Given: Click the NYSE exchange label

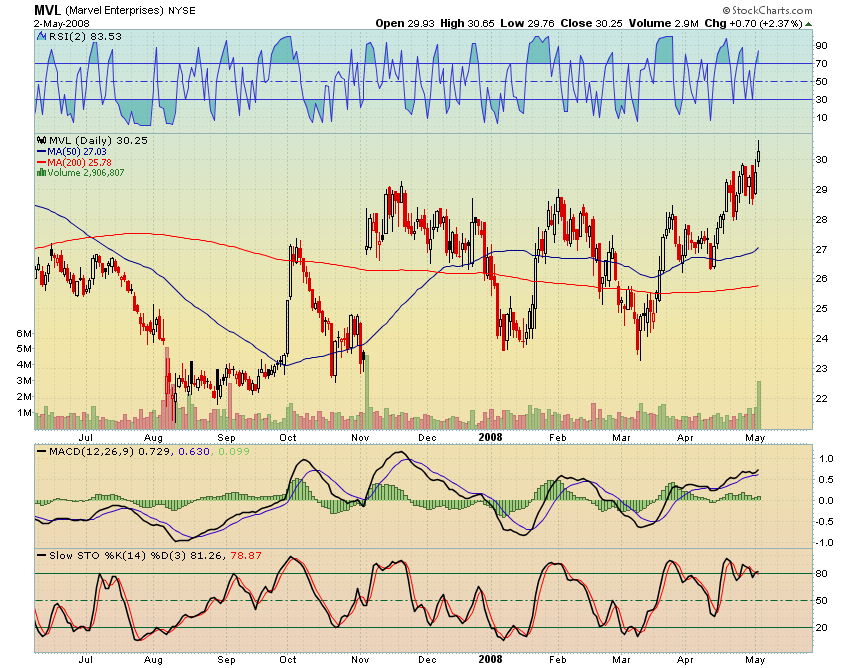Looking at the screenshot, I should [x=182, y=10].
